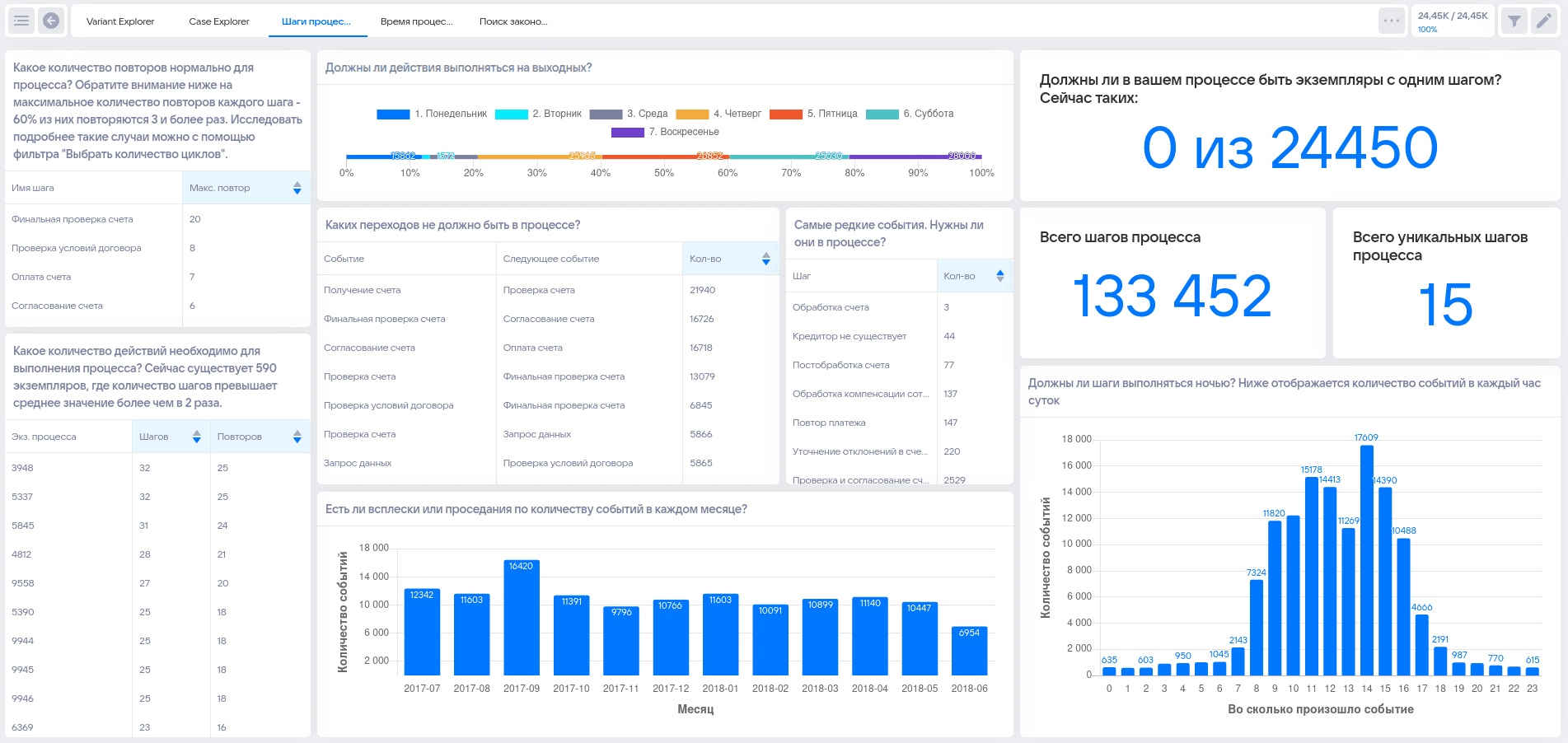Toggle Воскресенье legend swatch

pyautogui.click(x=628, y=133)
